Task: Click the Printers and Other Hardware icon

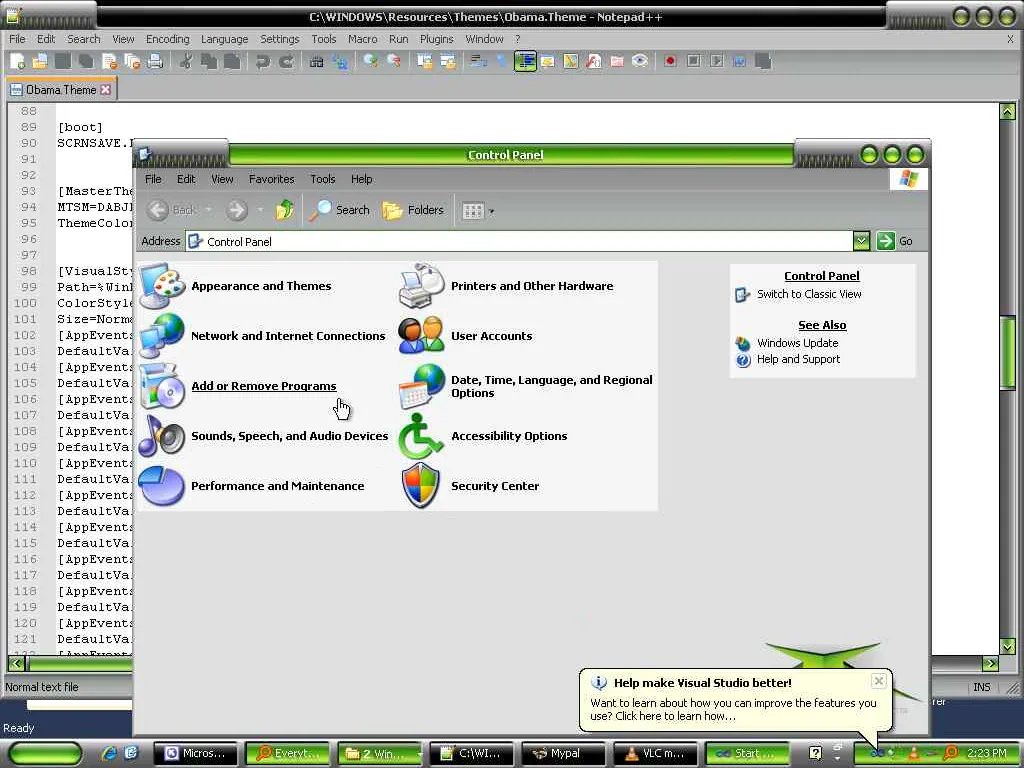Action: (x=422, y=286)
